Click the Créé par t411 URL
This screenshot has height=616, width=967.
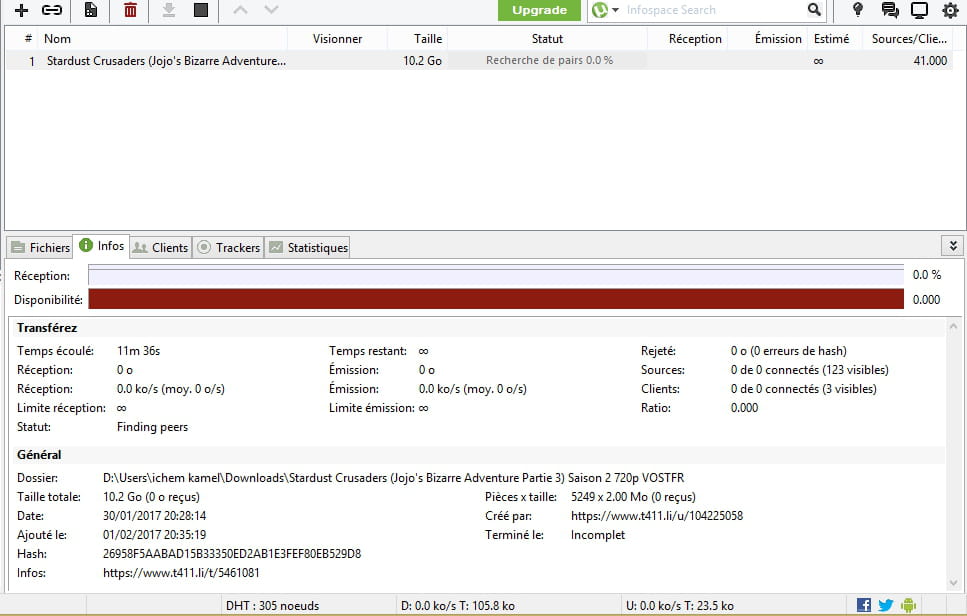tap(657, 515)
